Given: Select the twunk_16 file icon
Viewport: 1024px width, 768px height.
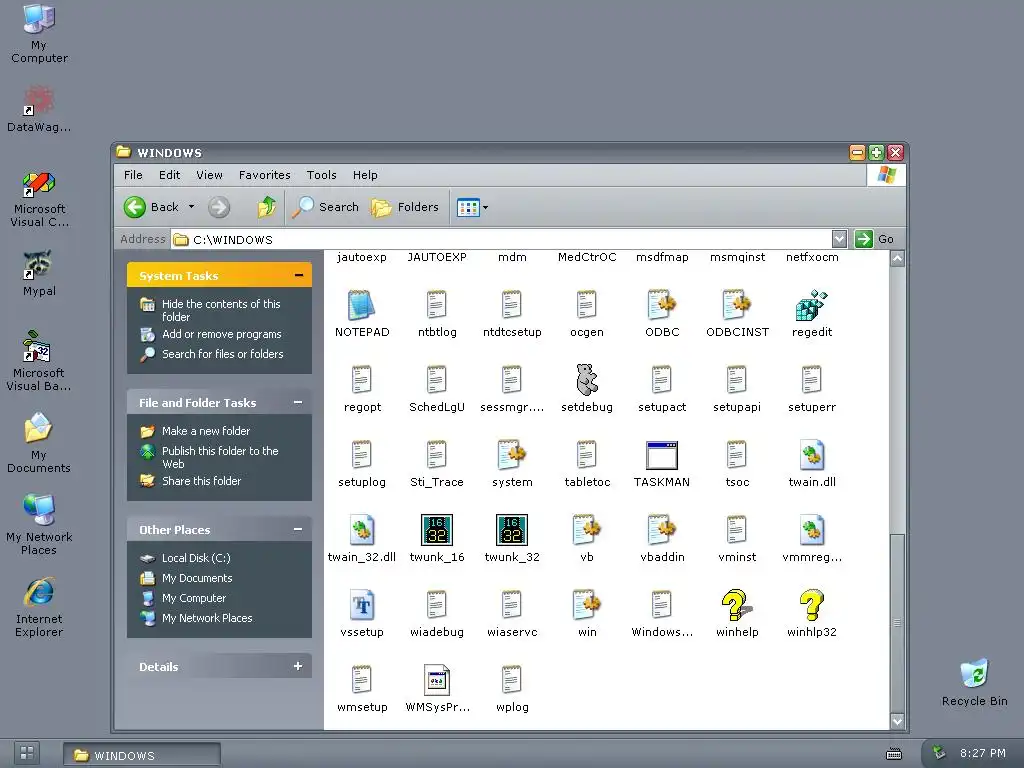Looking at the screenshot, I should coord(437,530).
